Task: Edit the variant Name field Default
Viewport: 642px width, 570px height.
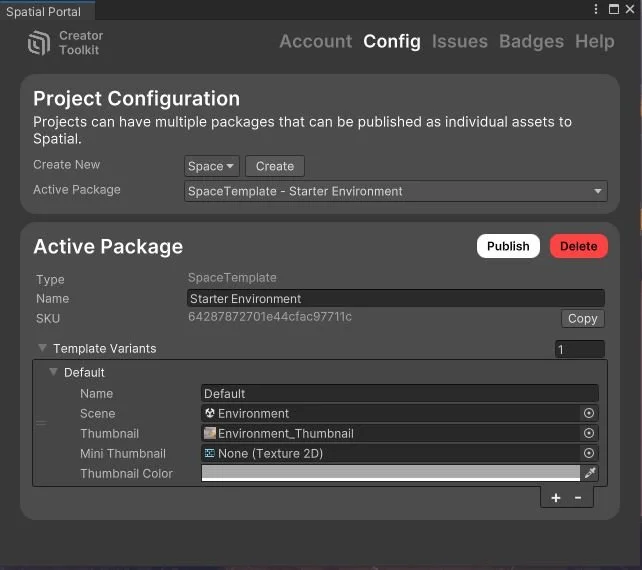Action: (x=400, y=394)
